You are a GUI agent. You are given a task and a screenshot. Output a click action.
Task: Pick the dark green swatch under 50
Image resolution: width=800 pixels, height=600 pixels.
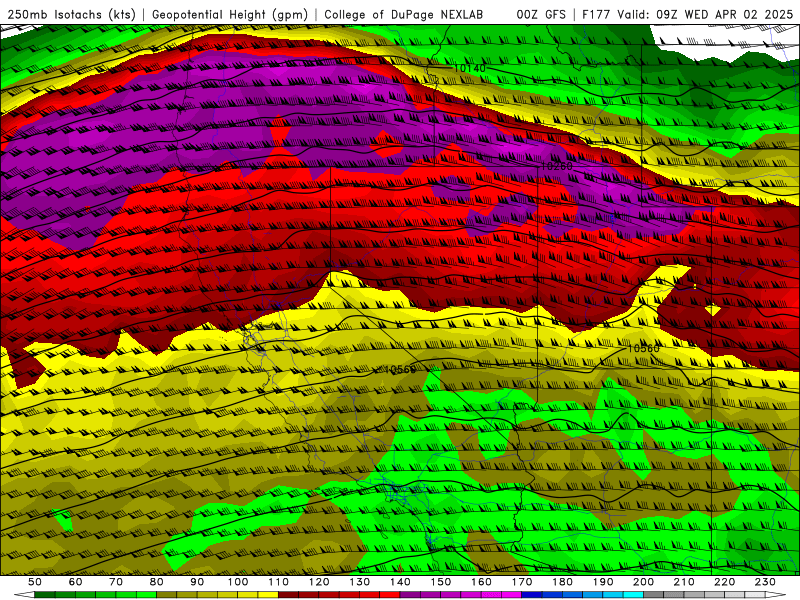[x=44, y=595]
